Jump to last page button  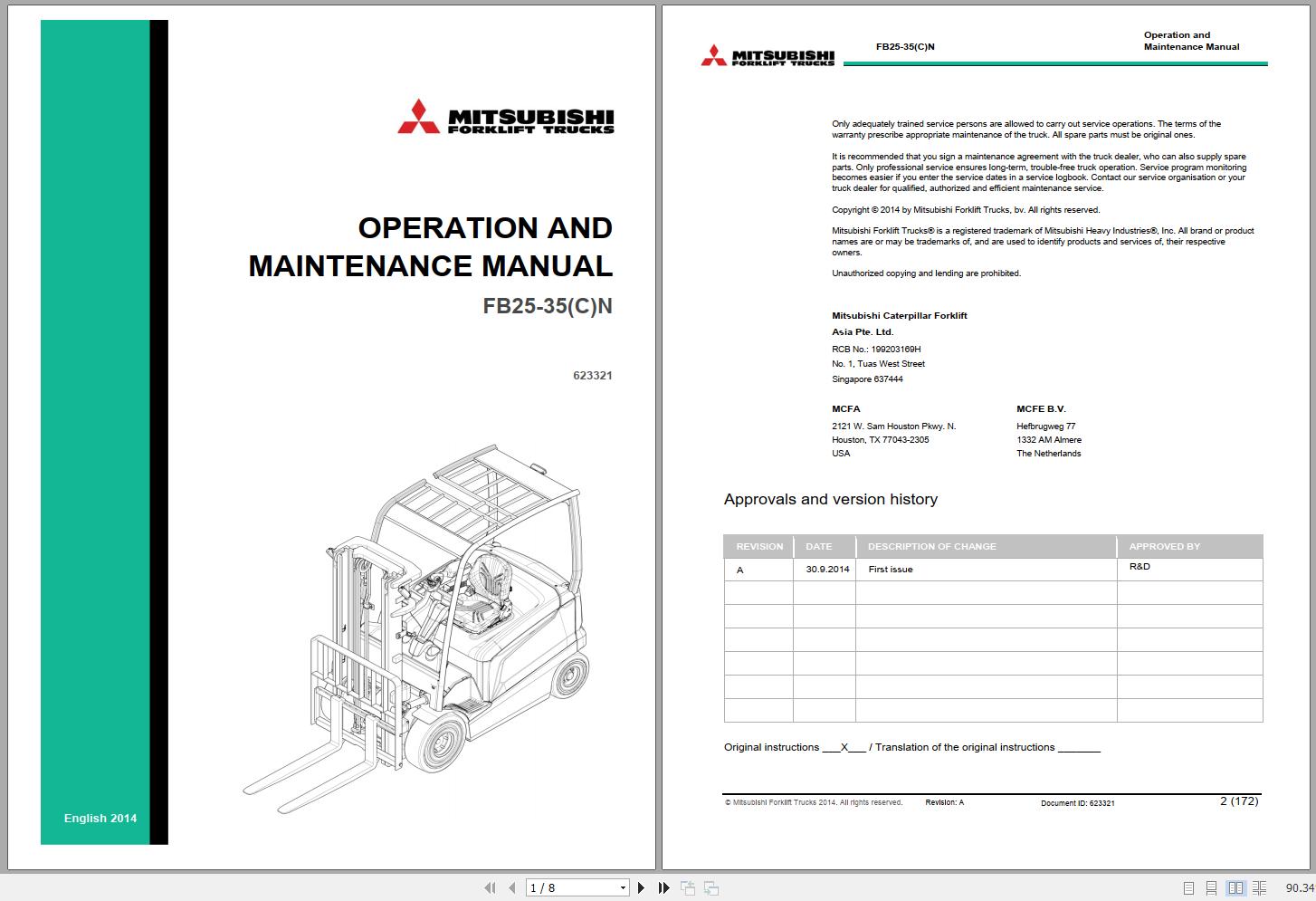click(x=663, y=888)
